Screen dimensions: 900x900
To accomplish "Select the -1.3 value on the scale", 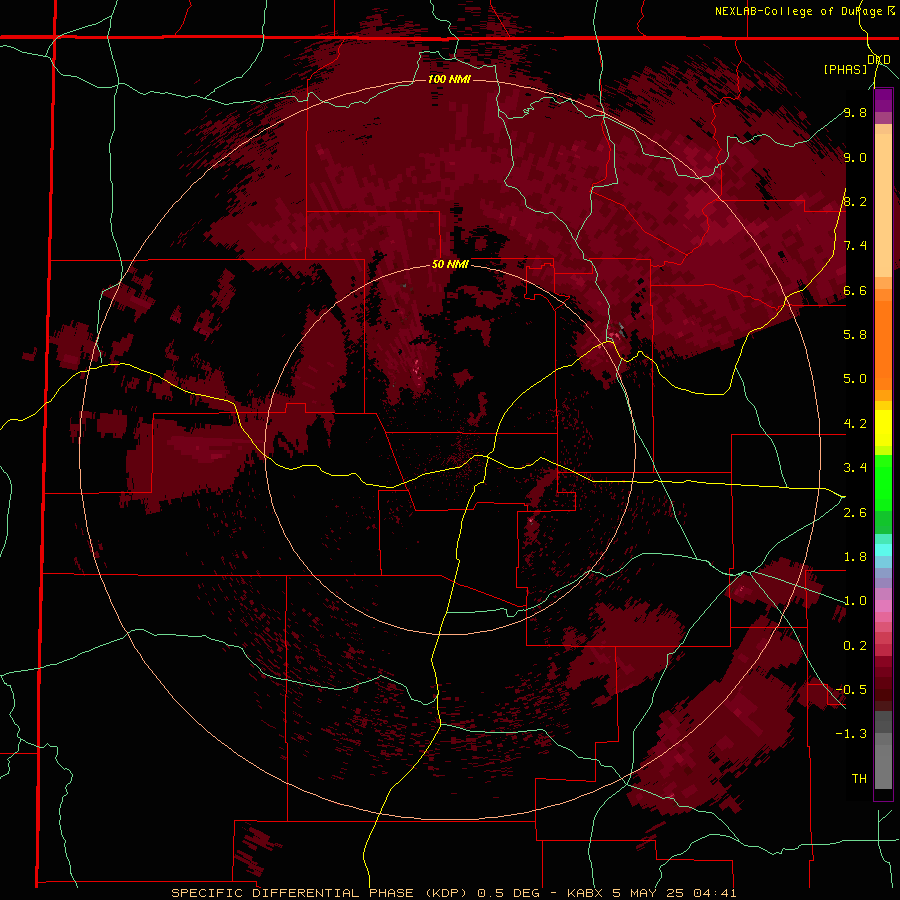I will 852,734.
